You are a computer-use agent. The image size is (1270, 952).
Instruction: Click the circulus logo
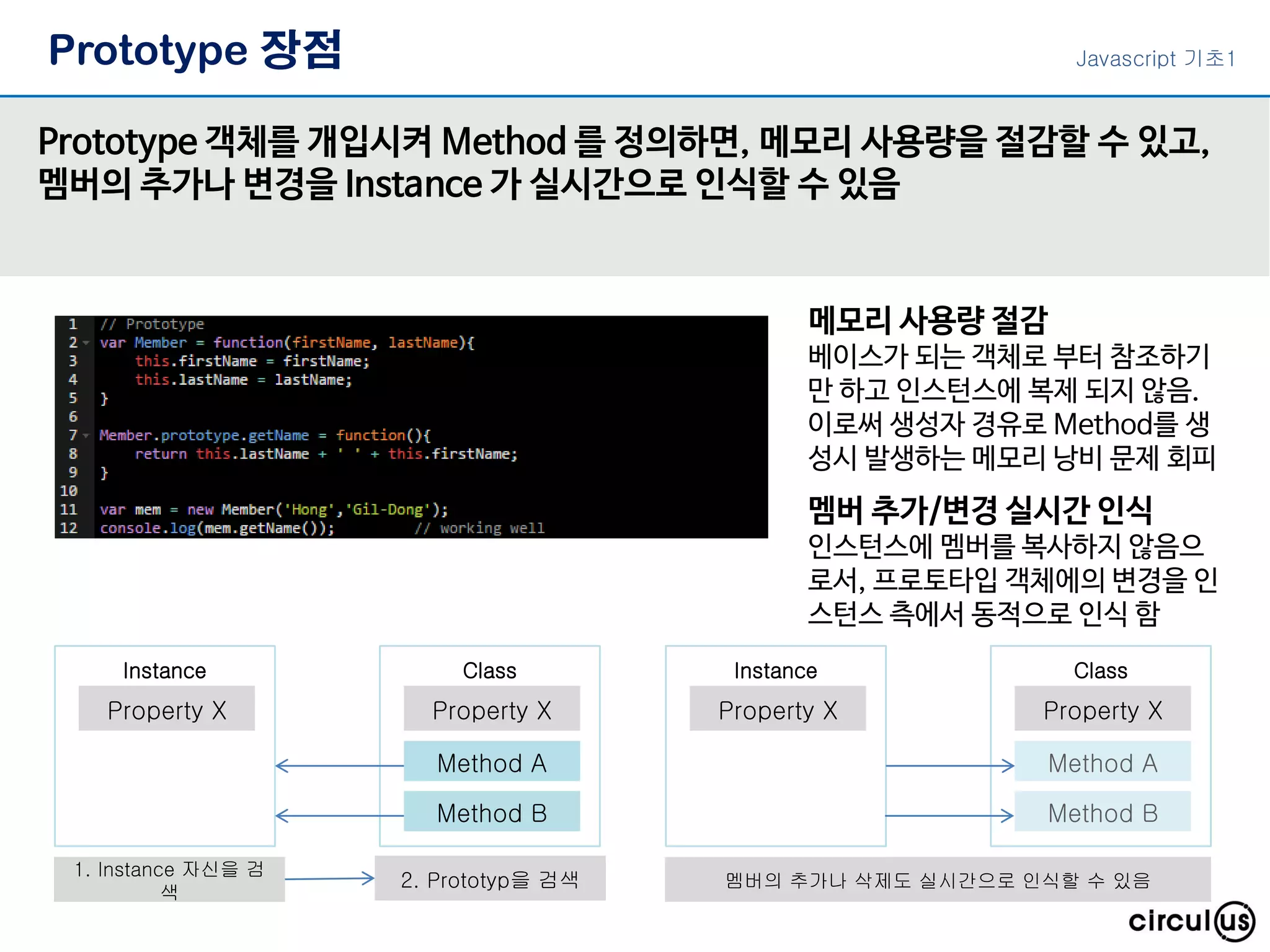point(1191,921)
